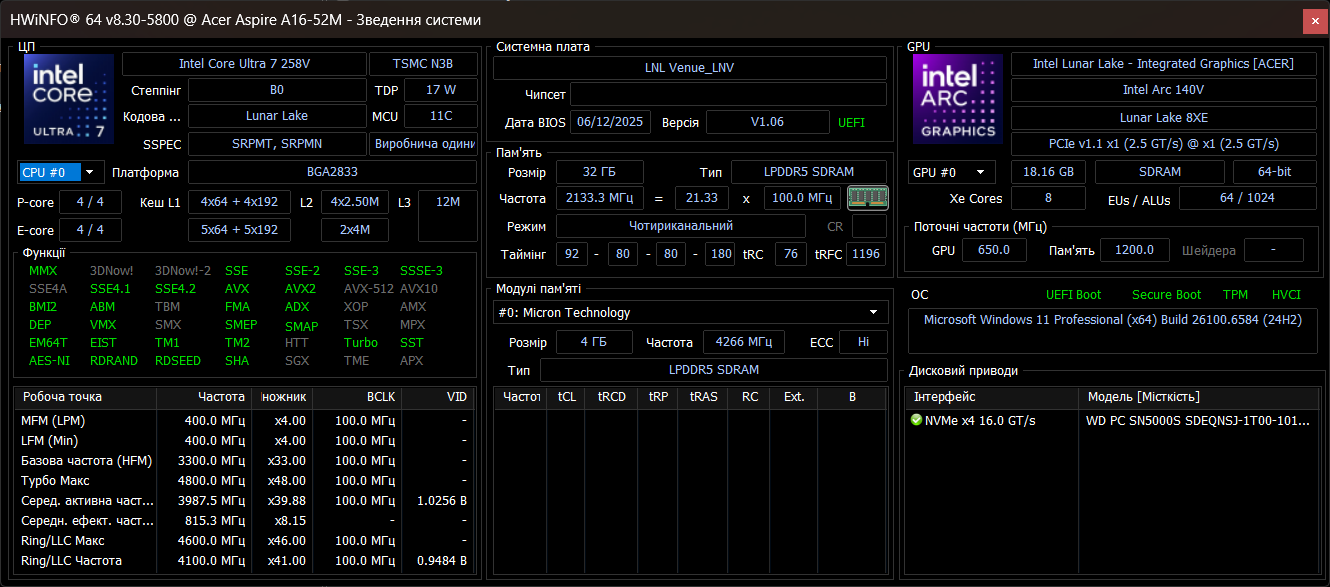Click the Windows 11 Professional OS field

pyautogui.click(x=1113, y=331)
